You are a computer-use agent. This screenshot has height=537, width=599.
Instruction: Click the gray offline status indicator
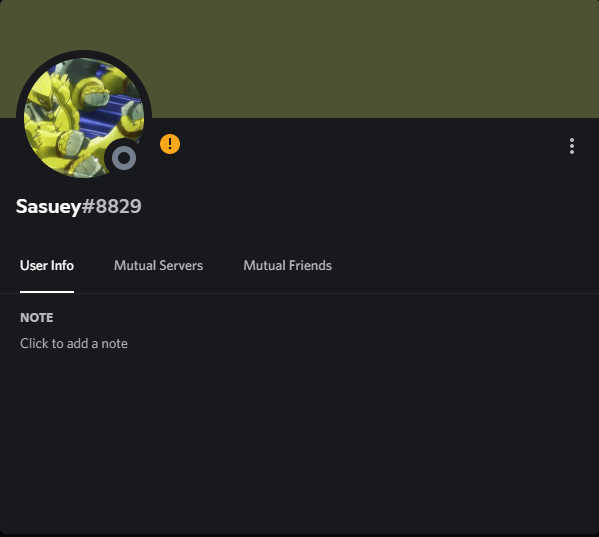coord(124,158)
